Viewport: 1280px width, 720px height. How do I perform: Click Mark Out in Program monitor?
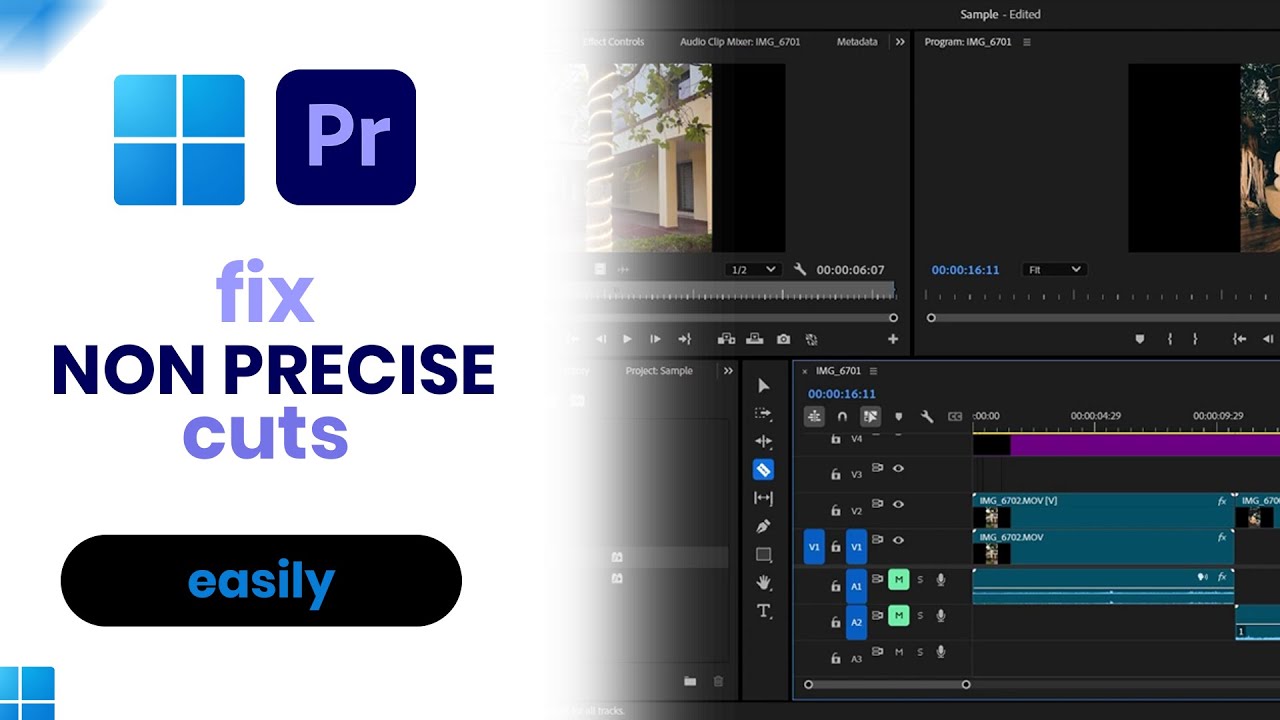tap(1194, 339)
